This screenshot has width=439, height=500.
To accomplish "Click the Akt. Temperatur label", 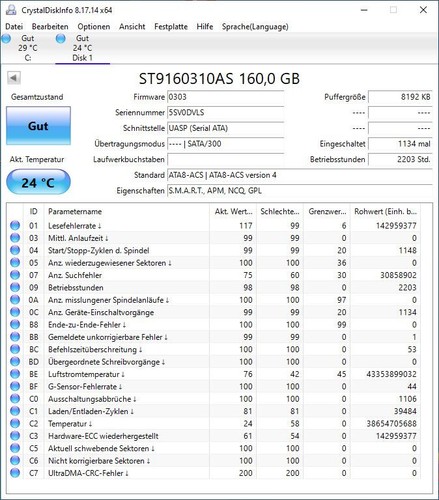I will pyautogui.click(x=37, y=159).
